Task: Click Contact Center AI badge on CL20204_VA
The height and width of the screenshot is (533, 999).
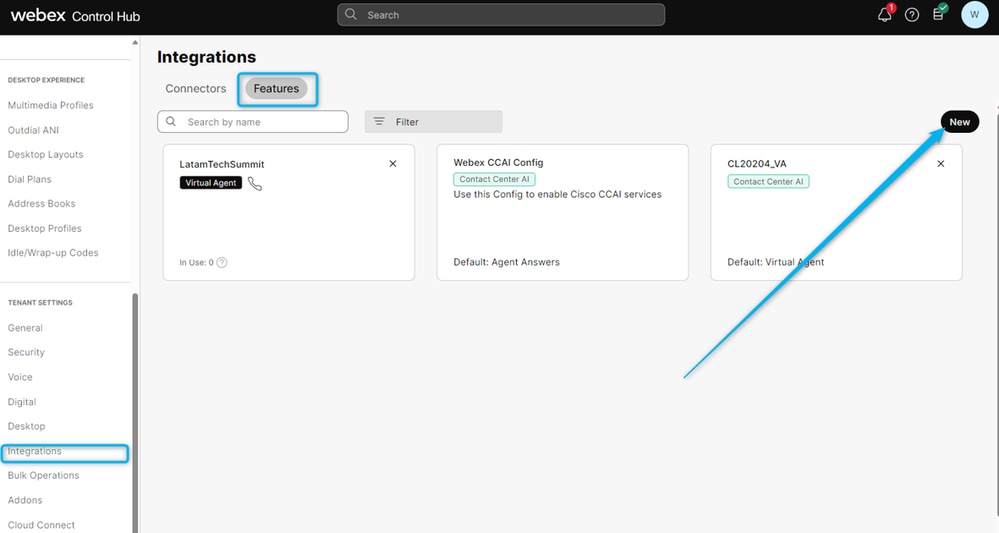Action: pos(768,181)
